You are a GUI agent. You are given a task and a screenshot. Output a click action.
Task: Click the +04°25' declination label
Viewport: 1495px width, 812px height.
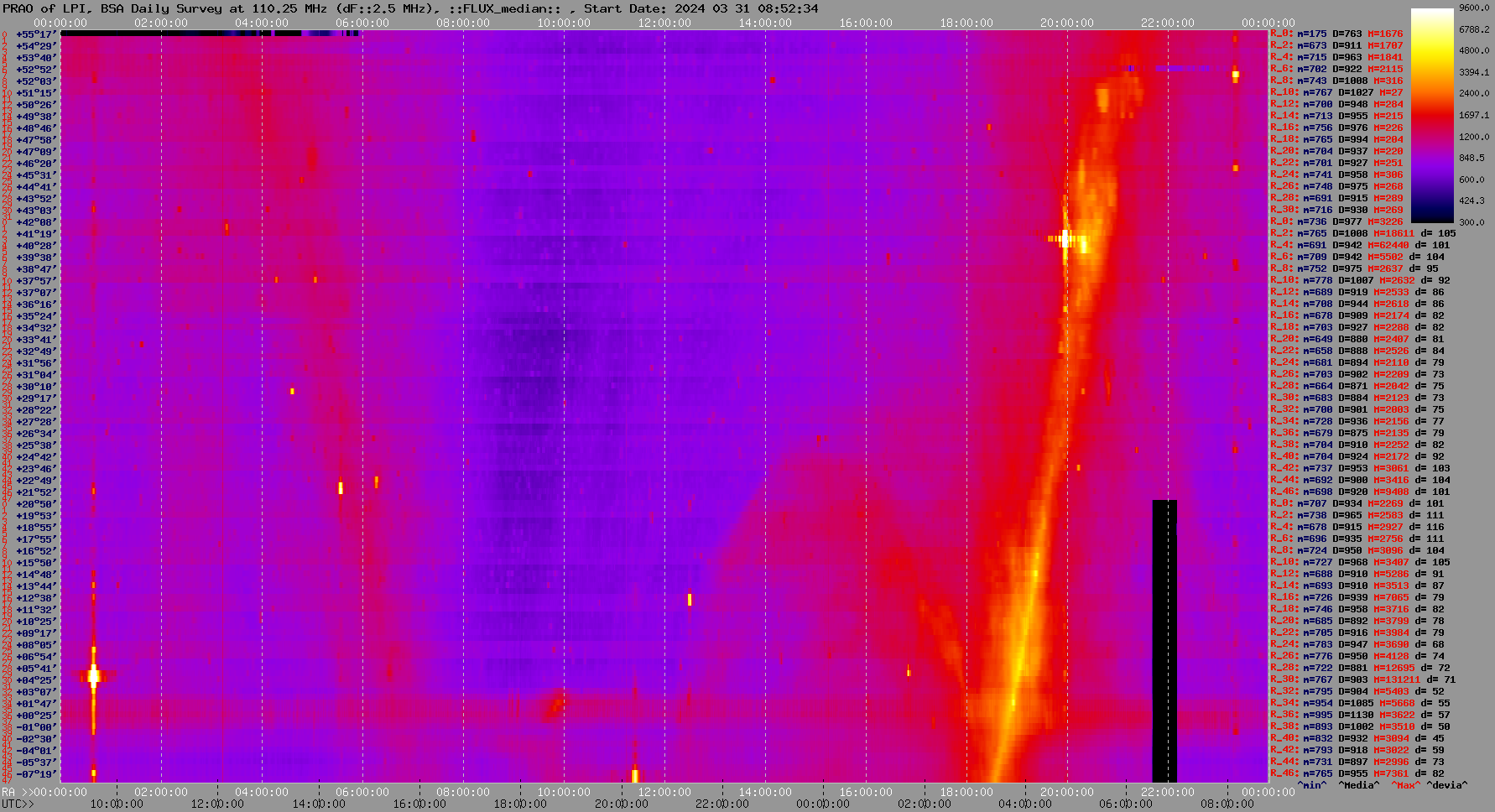pyautogui.click(x=36, y=680)
